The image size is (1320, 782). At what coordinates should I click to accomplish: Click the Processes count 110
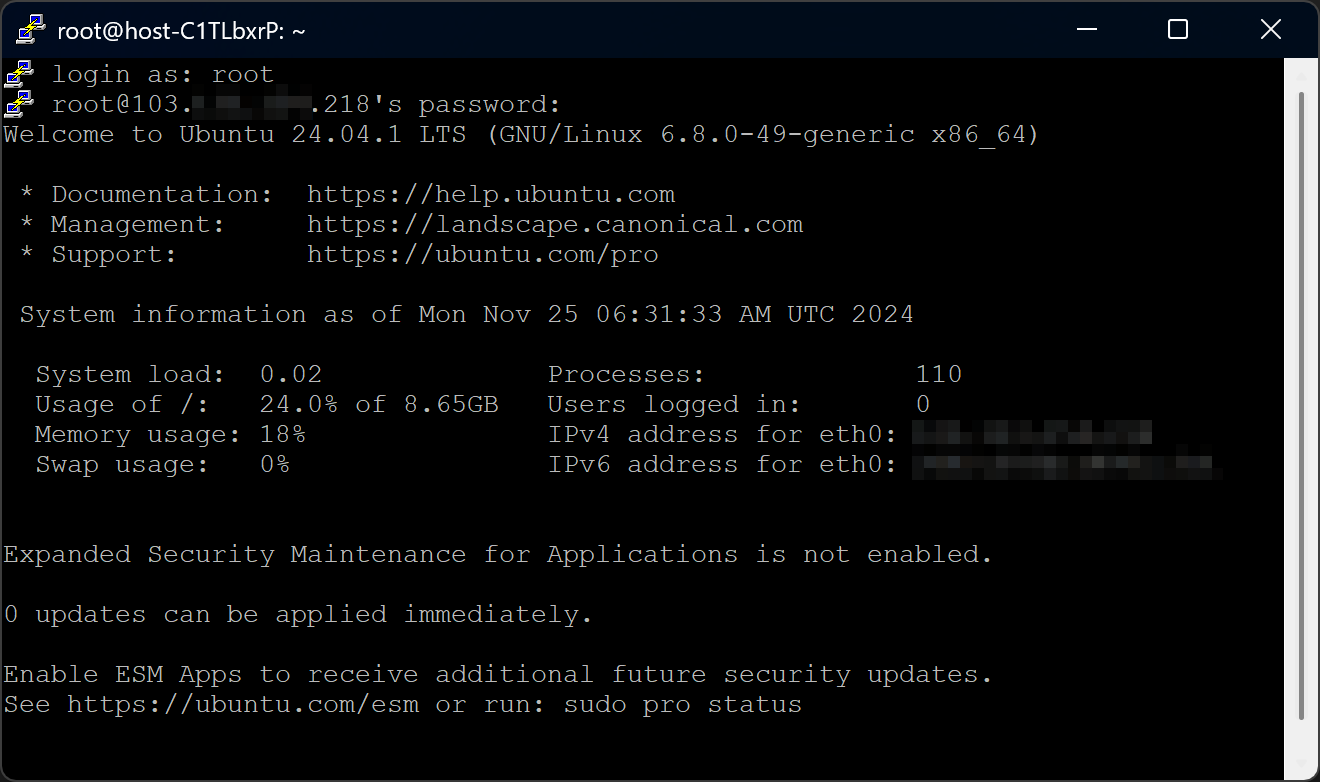coord(939,374)
